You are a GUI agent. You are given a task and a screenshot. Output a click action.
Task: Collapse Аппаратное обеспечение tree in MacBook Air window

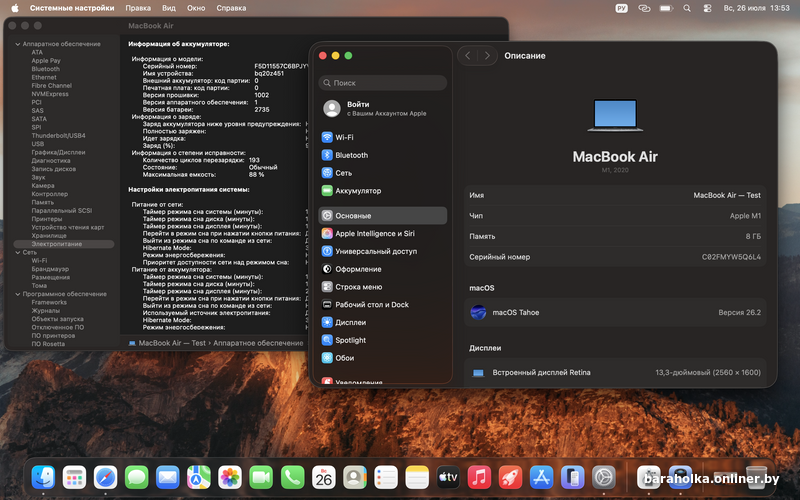point(18,44)
